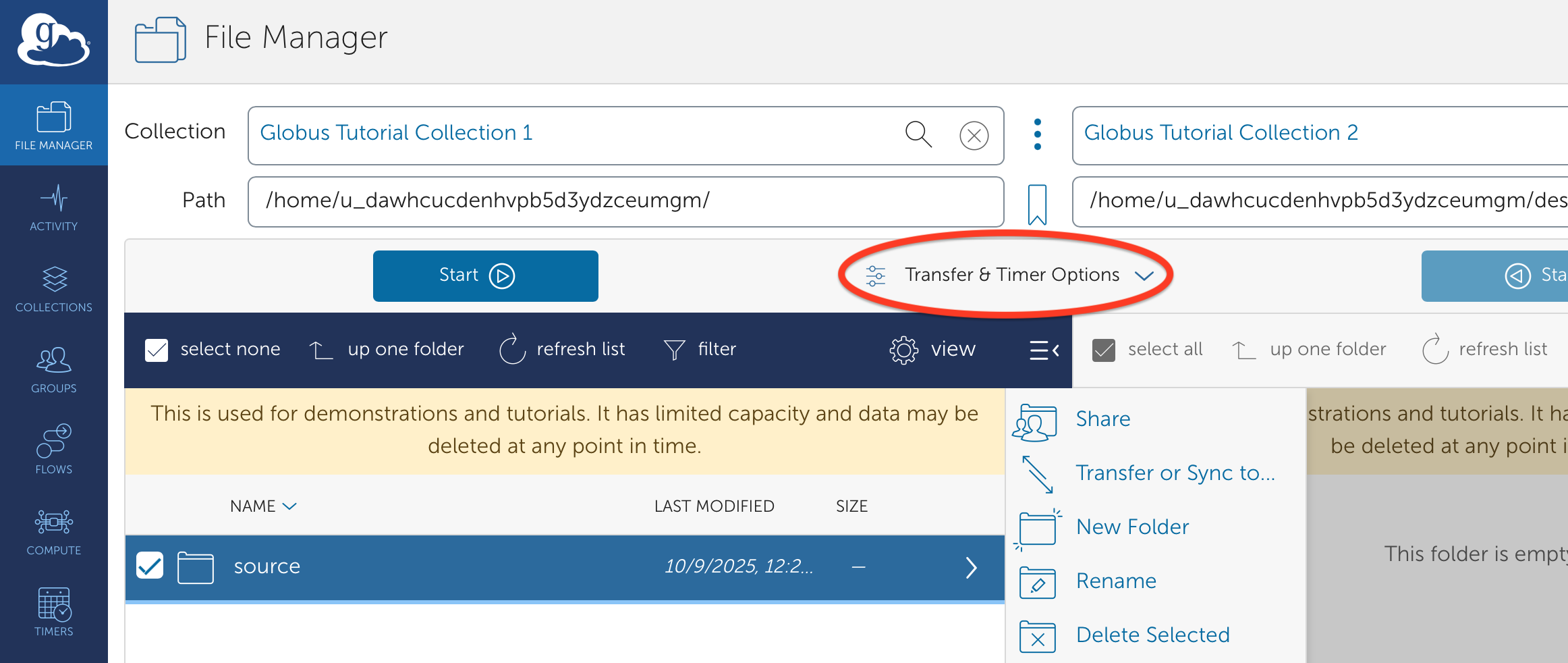Select 'Delete Selected' menu entry

(1152, 635)
